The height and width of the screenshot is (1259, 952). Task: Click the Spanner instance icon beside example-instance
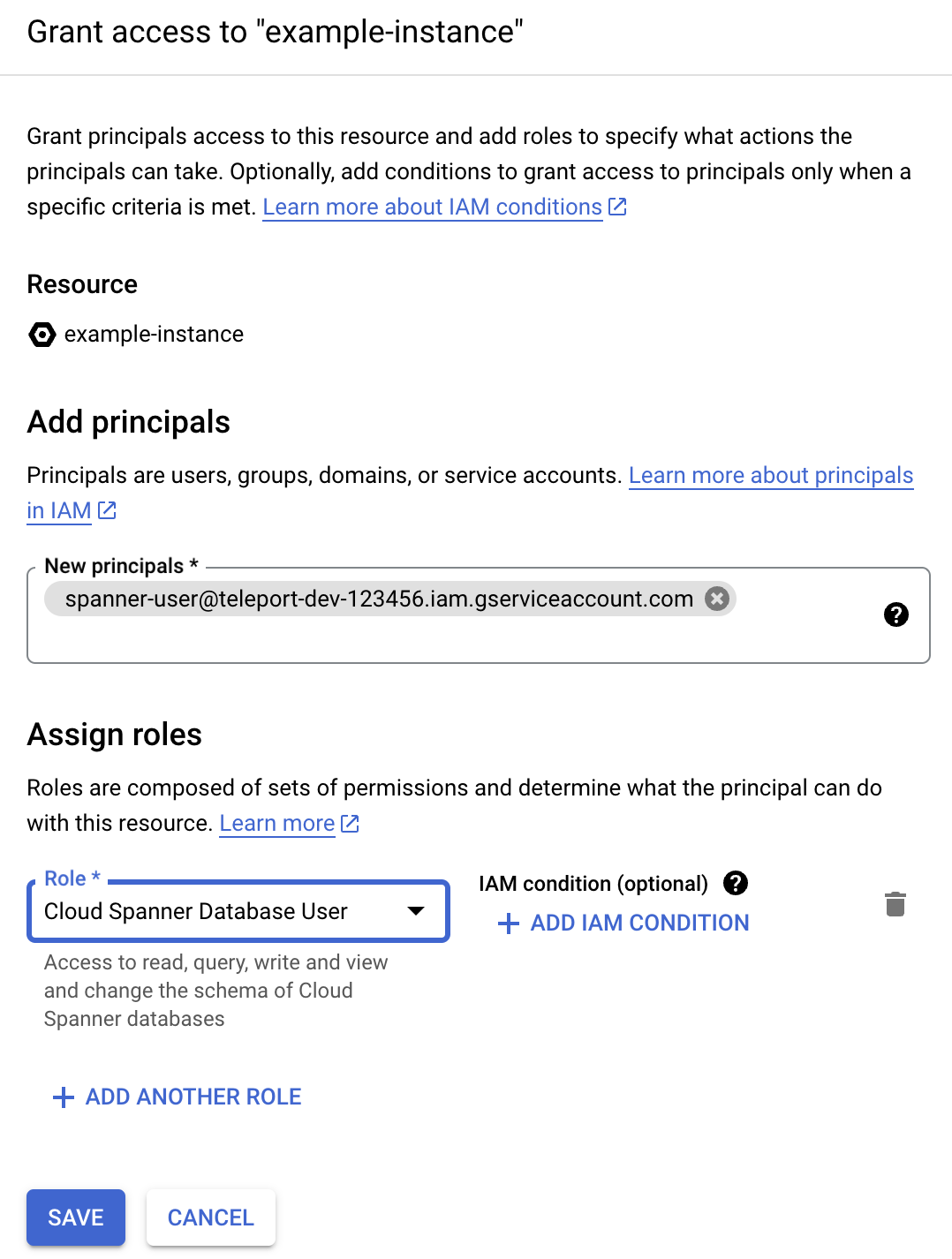click(42, 334)
